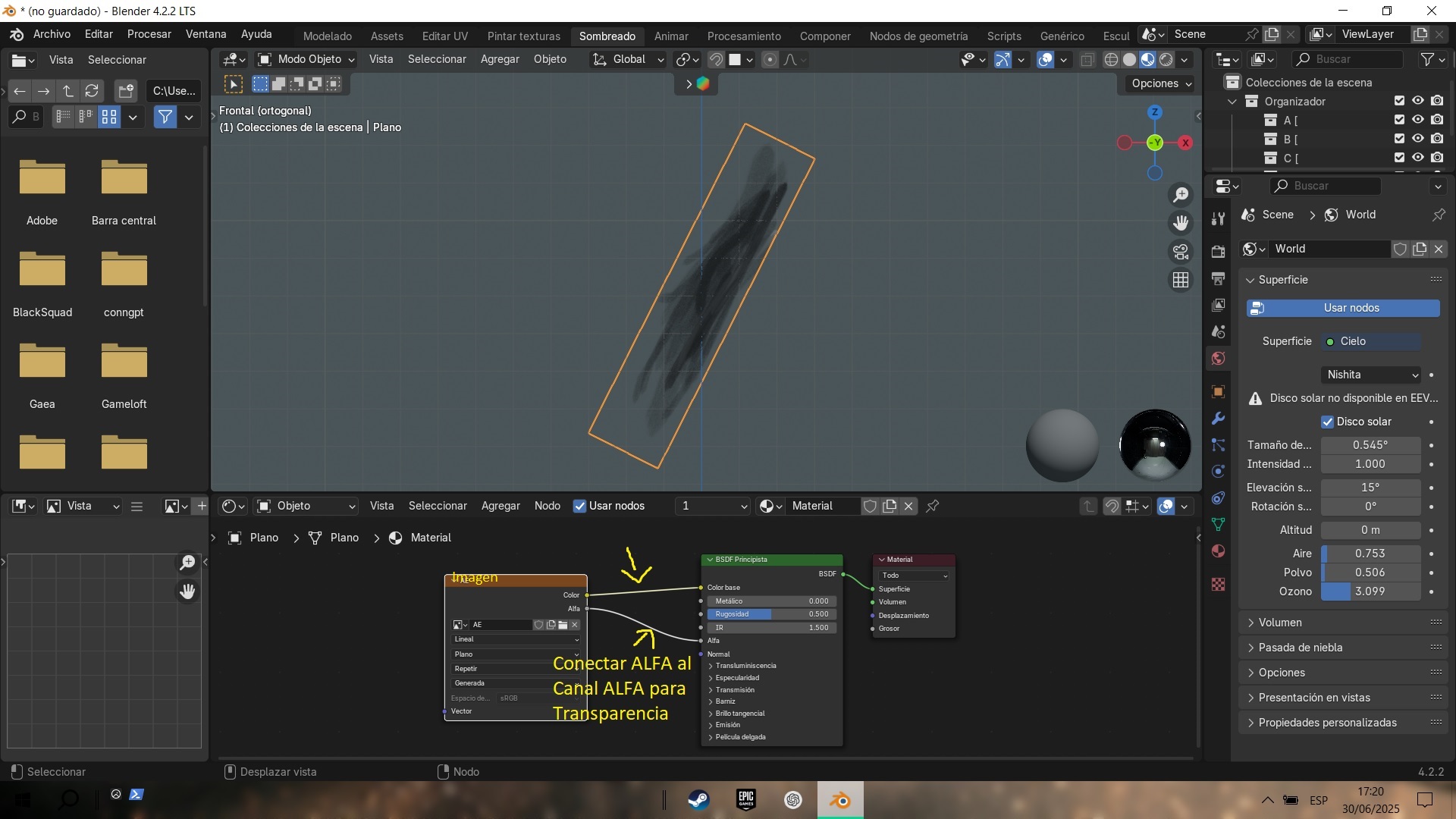Switch to the Modelado workspace tab

click(328, 36)
